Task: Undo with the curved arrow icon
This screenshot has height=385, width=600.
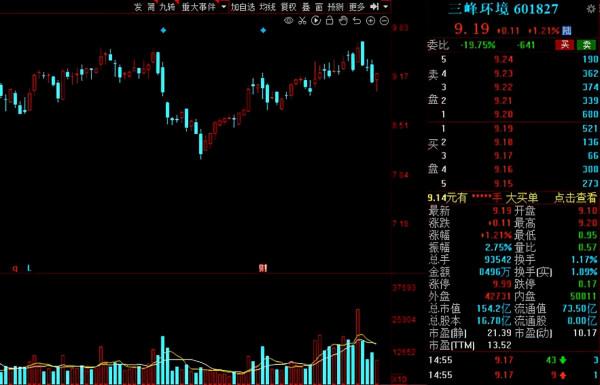Action: coord(357,21)
